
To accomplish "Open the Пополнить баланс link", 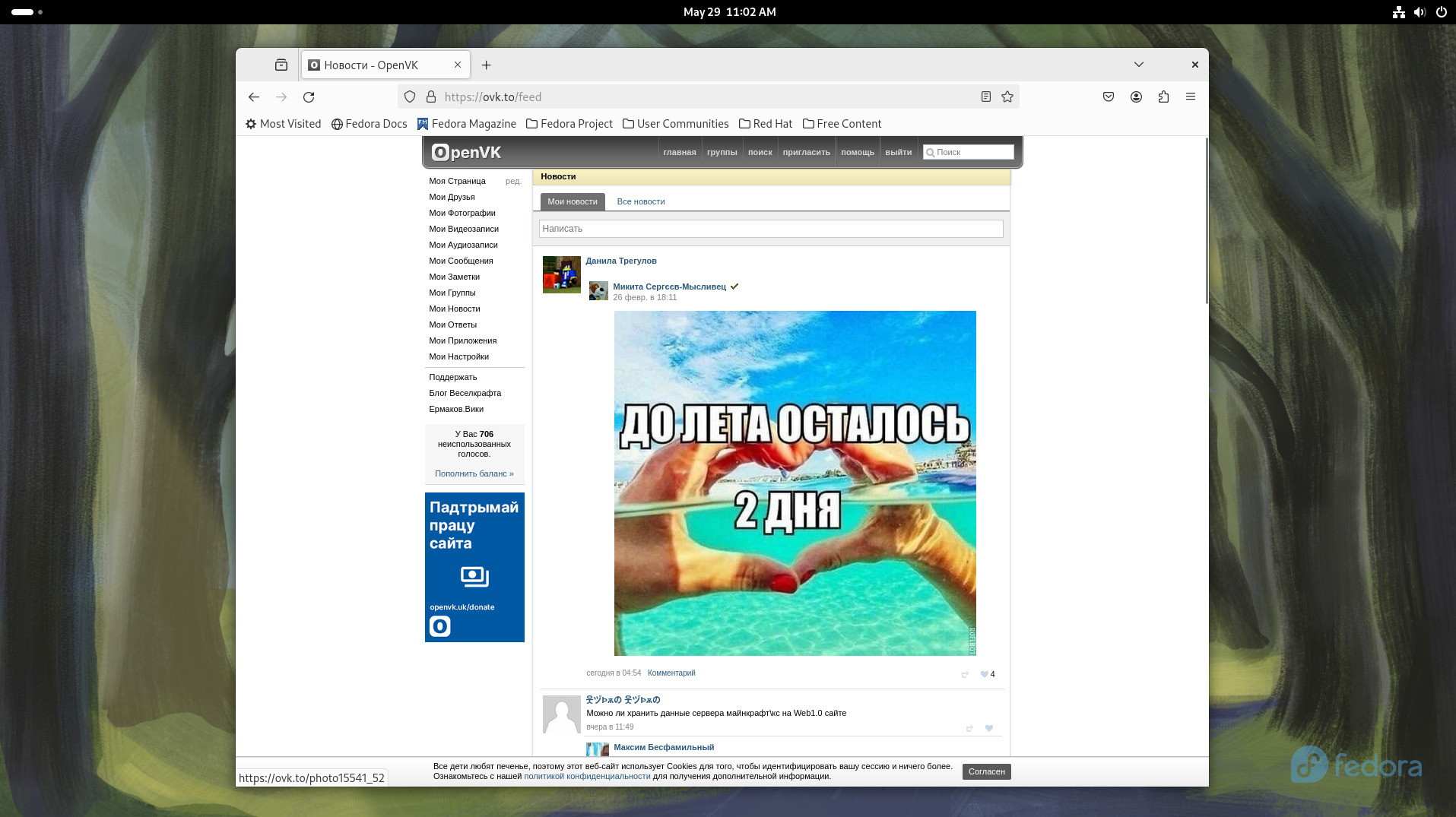I will coord(474,473).
